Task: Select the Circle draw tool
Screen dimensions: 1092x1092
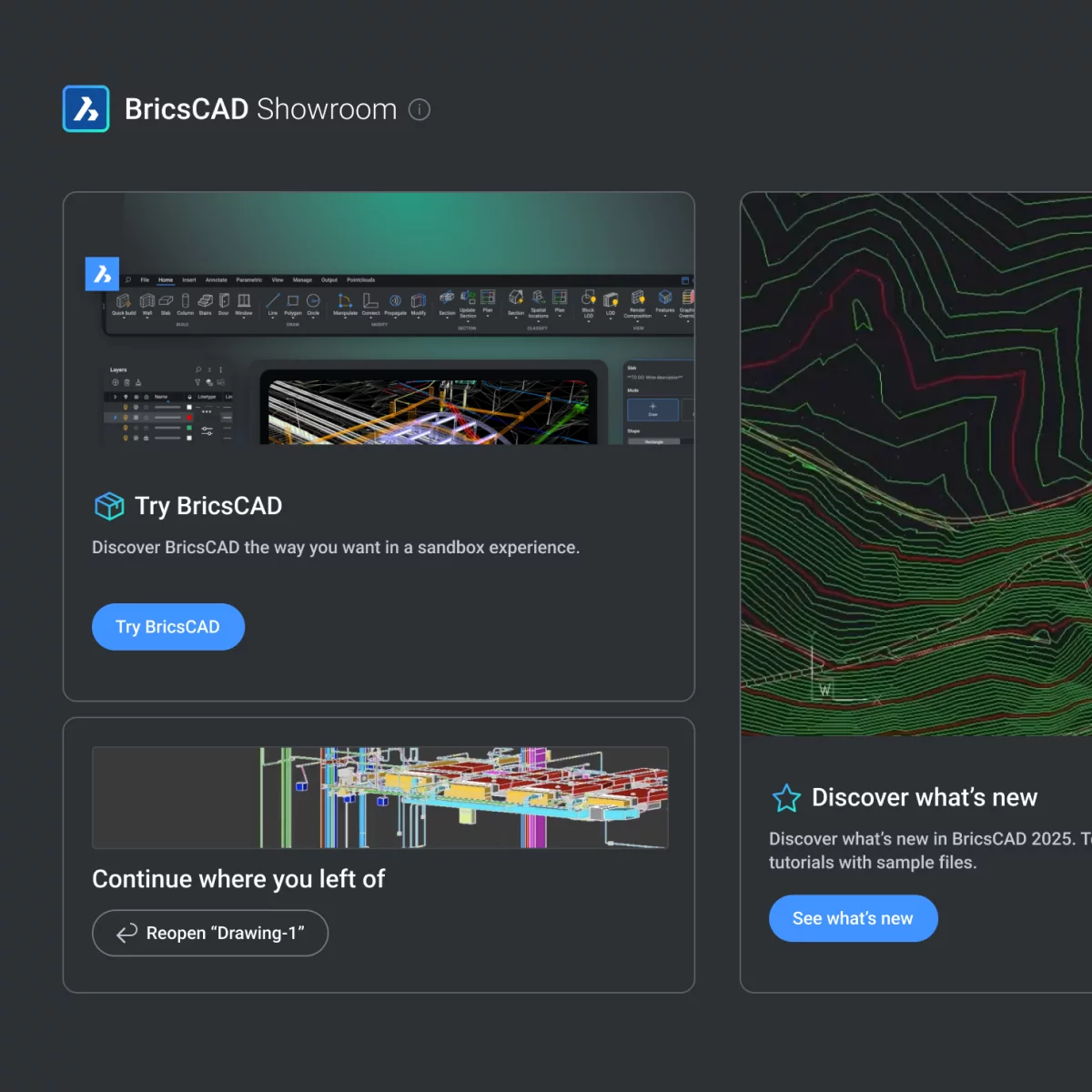Action: click(x=313, y=301)
